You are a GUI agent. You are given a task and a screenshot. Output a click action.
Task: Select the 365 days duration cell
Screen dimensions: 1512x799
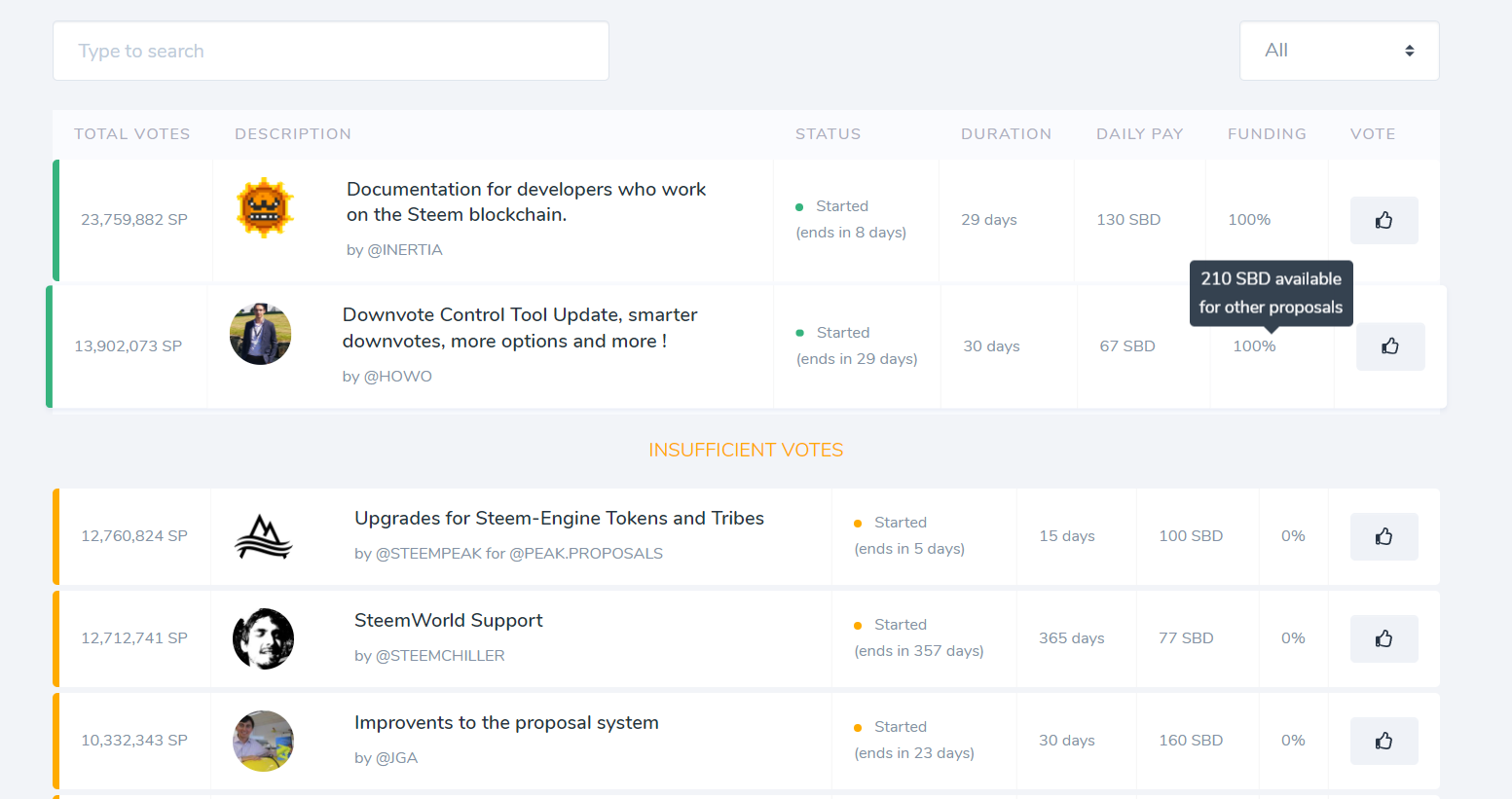[x=1072, y=638]
